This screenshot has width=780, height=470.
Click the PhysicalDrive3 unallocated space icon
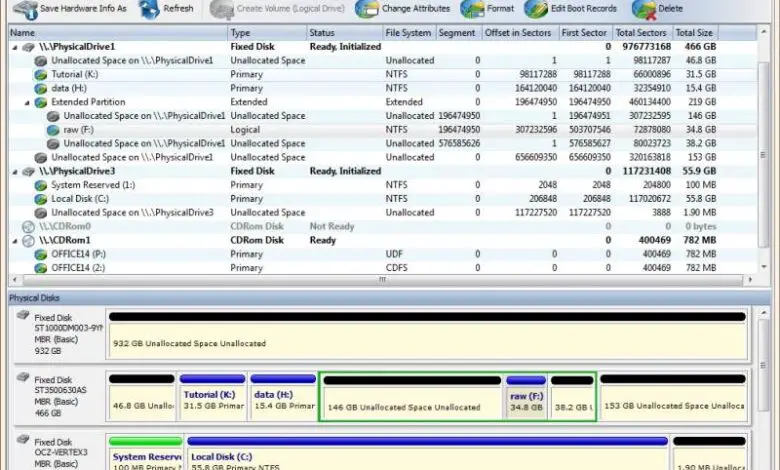[40, 213]
